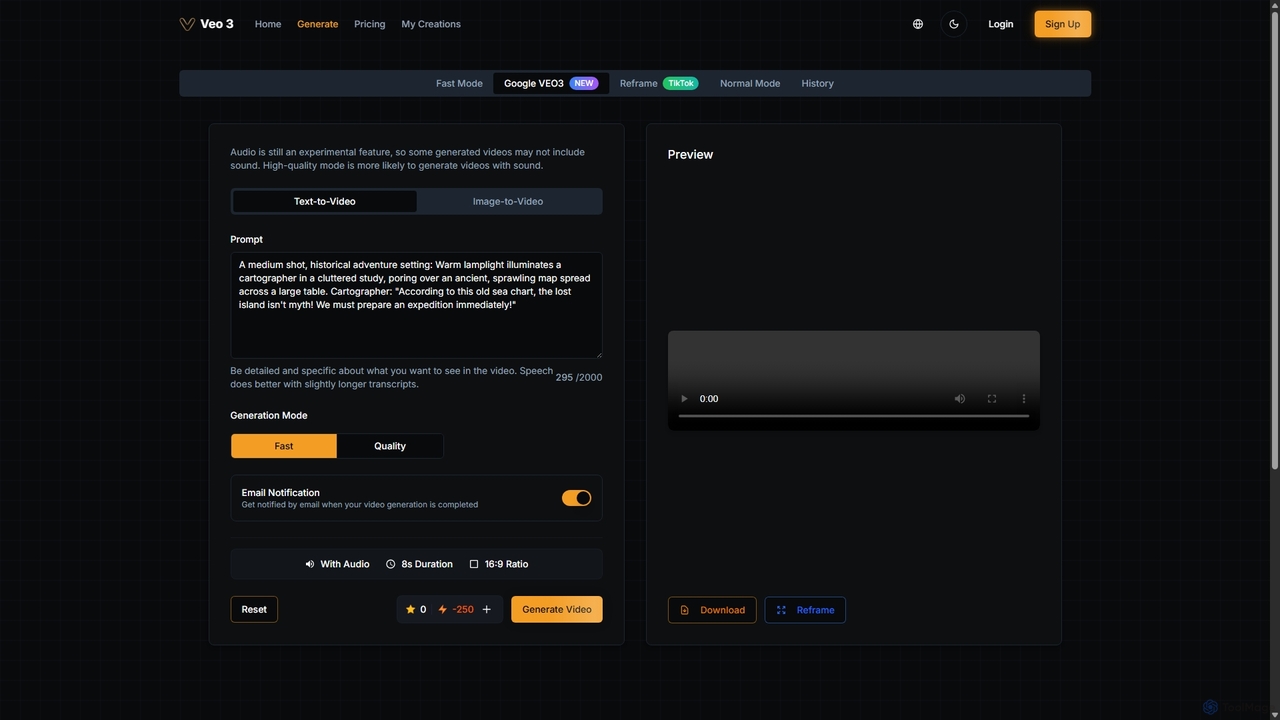
Task: Select Quality generation mode
Action: [x=390, y=446]
